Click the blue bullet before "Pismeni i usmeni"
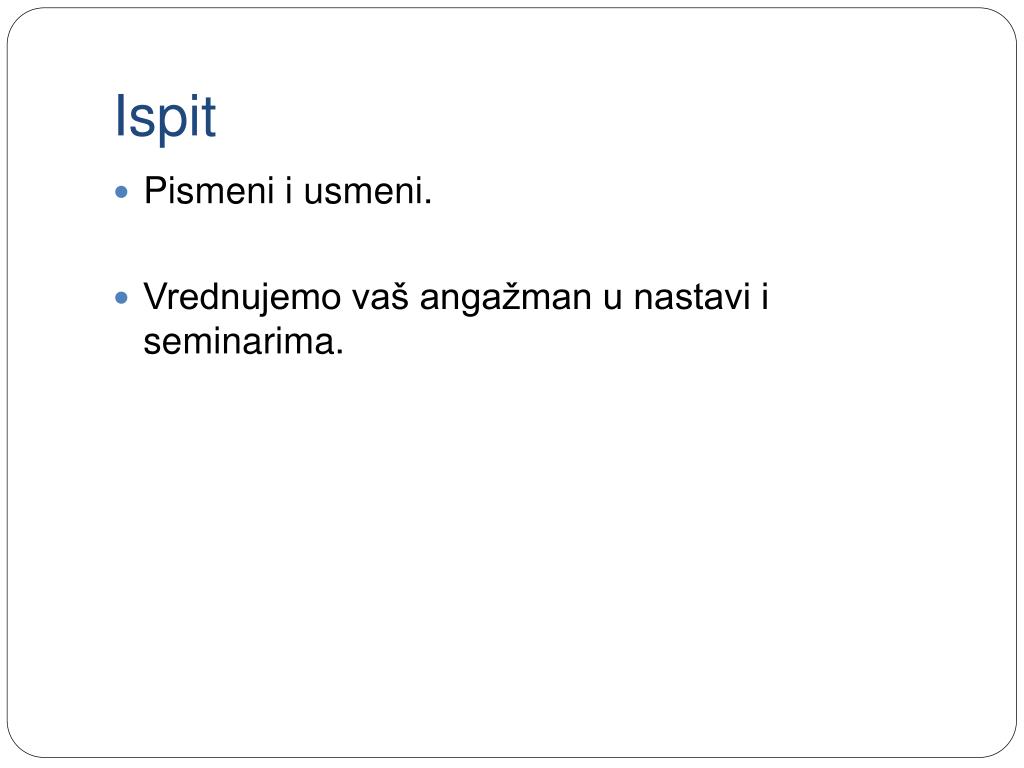 pos(121,192)
